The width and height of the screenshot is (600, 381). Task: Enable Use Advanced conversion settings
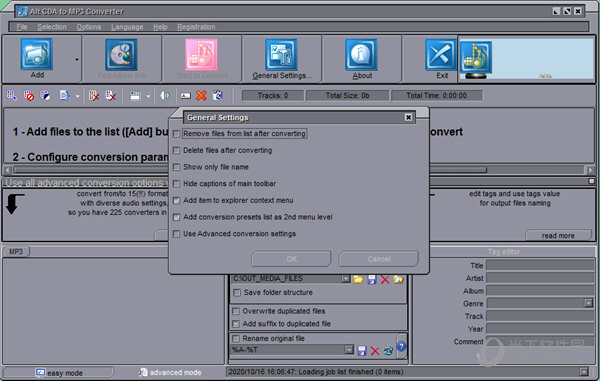[x=176, y=234]
